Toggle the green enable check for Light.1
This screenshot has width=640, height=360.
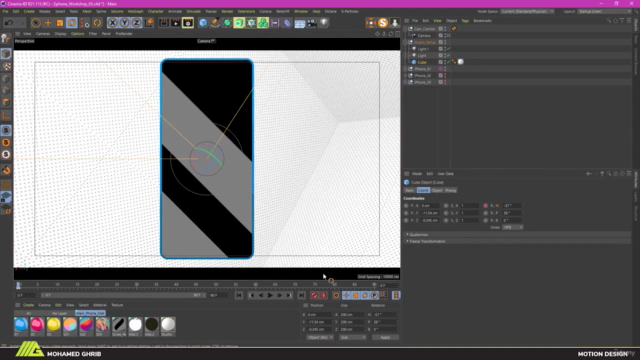[x=449, y=49]
